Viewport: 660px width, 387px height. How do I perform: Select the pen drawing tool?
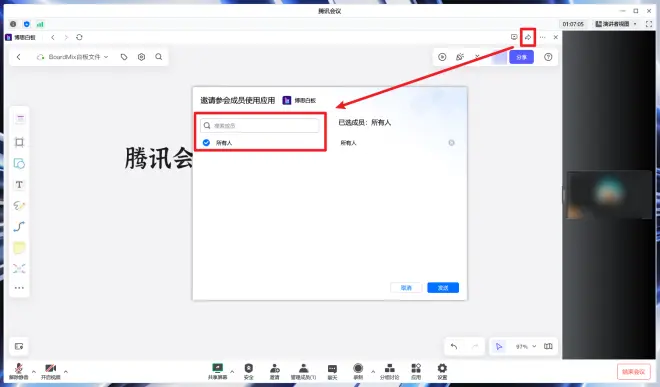pyautogui.click(x=19, y=206)
